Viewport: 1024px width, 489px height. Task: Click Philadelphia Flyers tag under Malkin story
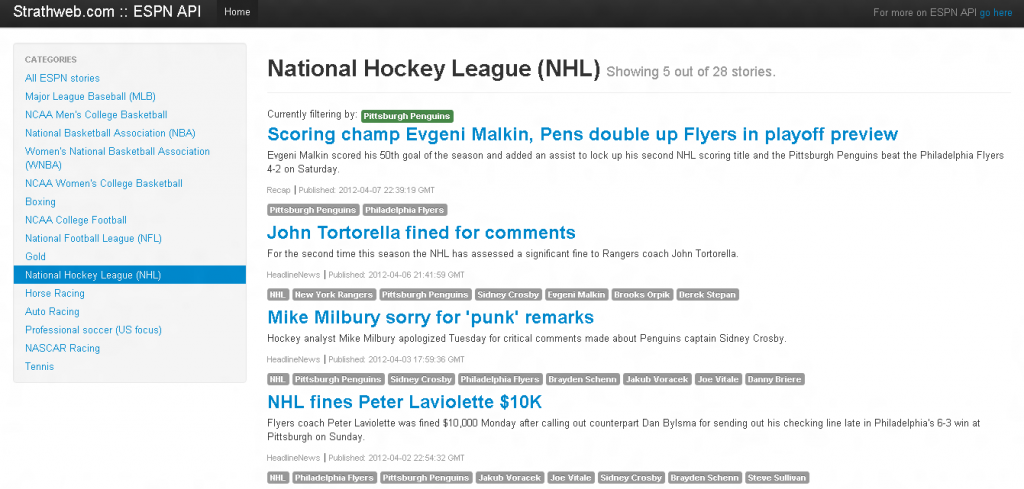405,210
